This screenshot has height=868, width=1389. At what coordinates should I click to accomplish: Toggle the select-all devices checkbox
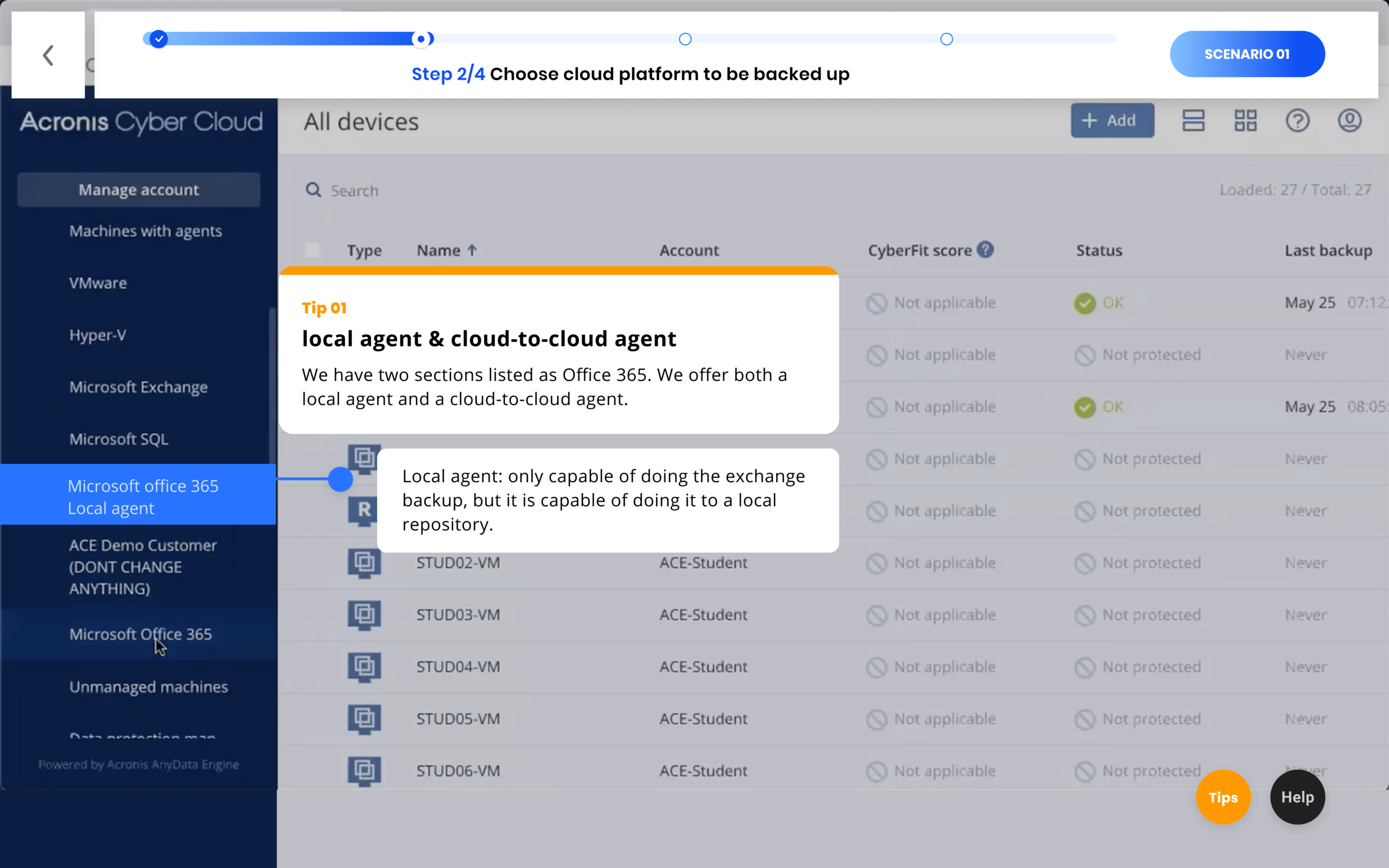point(312,250)
